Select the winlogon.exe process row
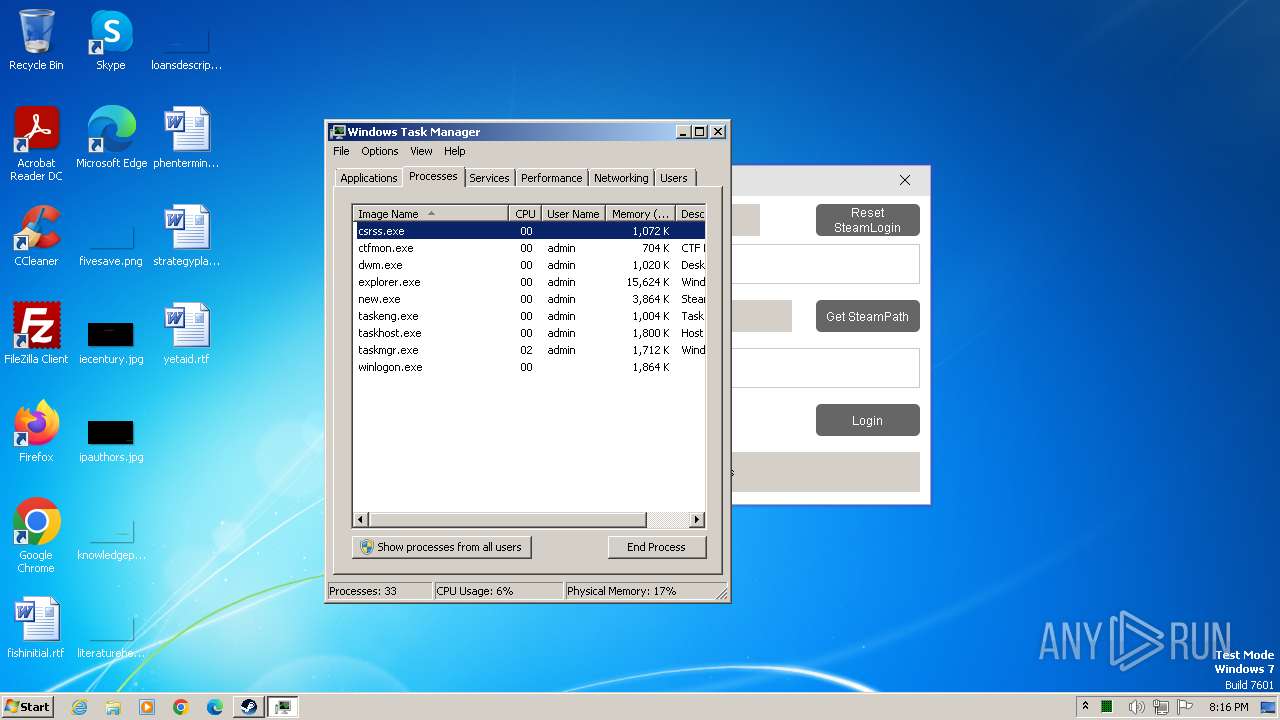This screenshot has width=1280, height=720. click(x=530, y=367)
